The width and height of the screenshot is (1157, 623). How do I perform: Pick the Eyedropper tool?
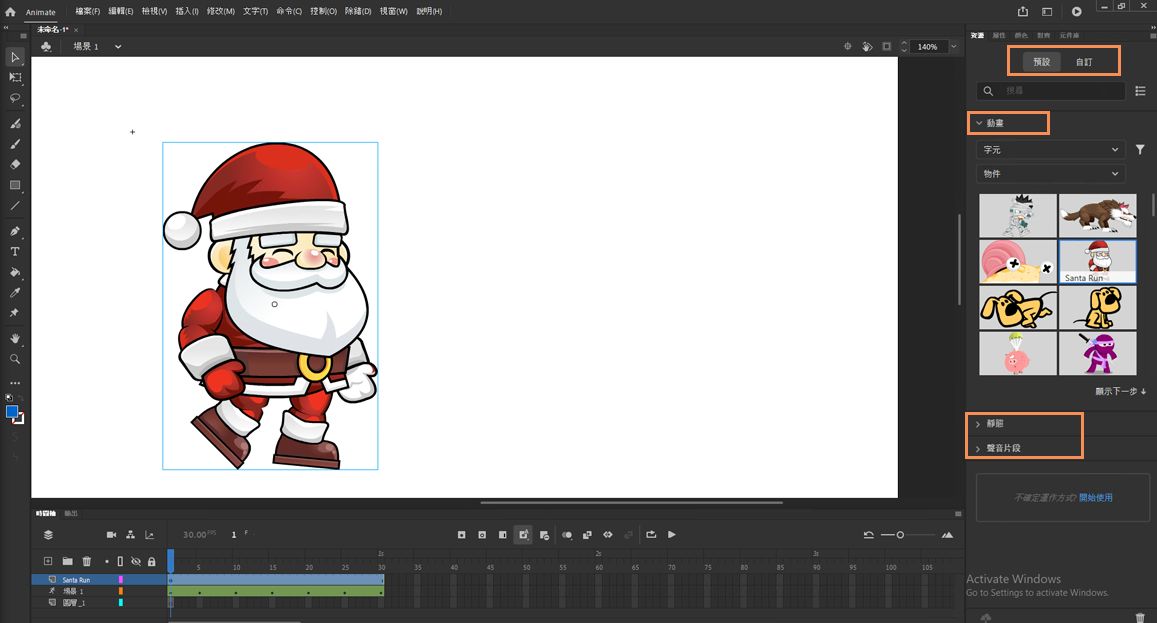15,293
